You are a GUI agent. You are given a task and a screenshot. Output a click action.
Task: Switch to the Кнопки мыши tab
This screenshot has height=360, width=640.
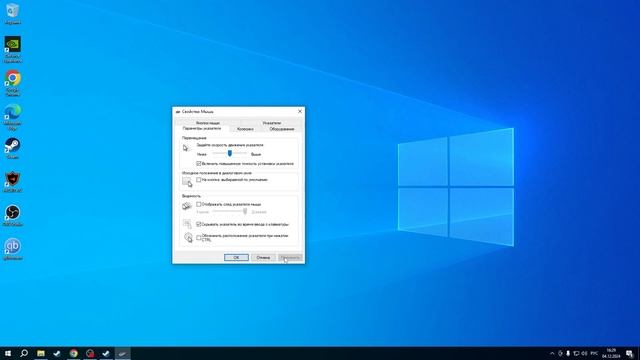(x=207, y=123)
